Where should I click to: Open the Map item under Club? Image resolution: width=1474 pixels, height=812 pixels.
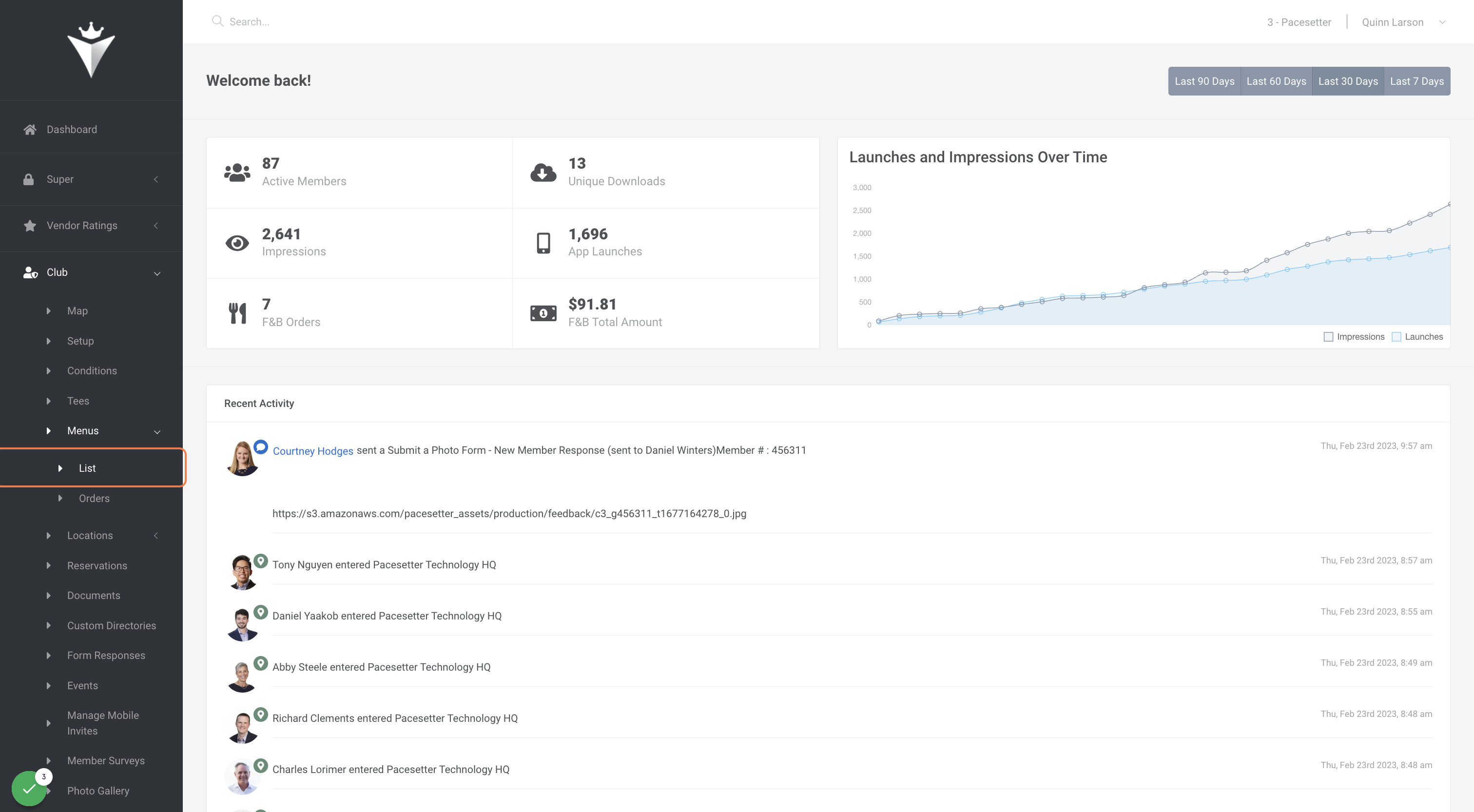[x=77, y=311]
